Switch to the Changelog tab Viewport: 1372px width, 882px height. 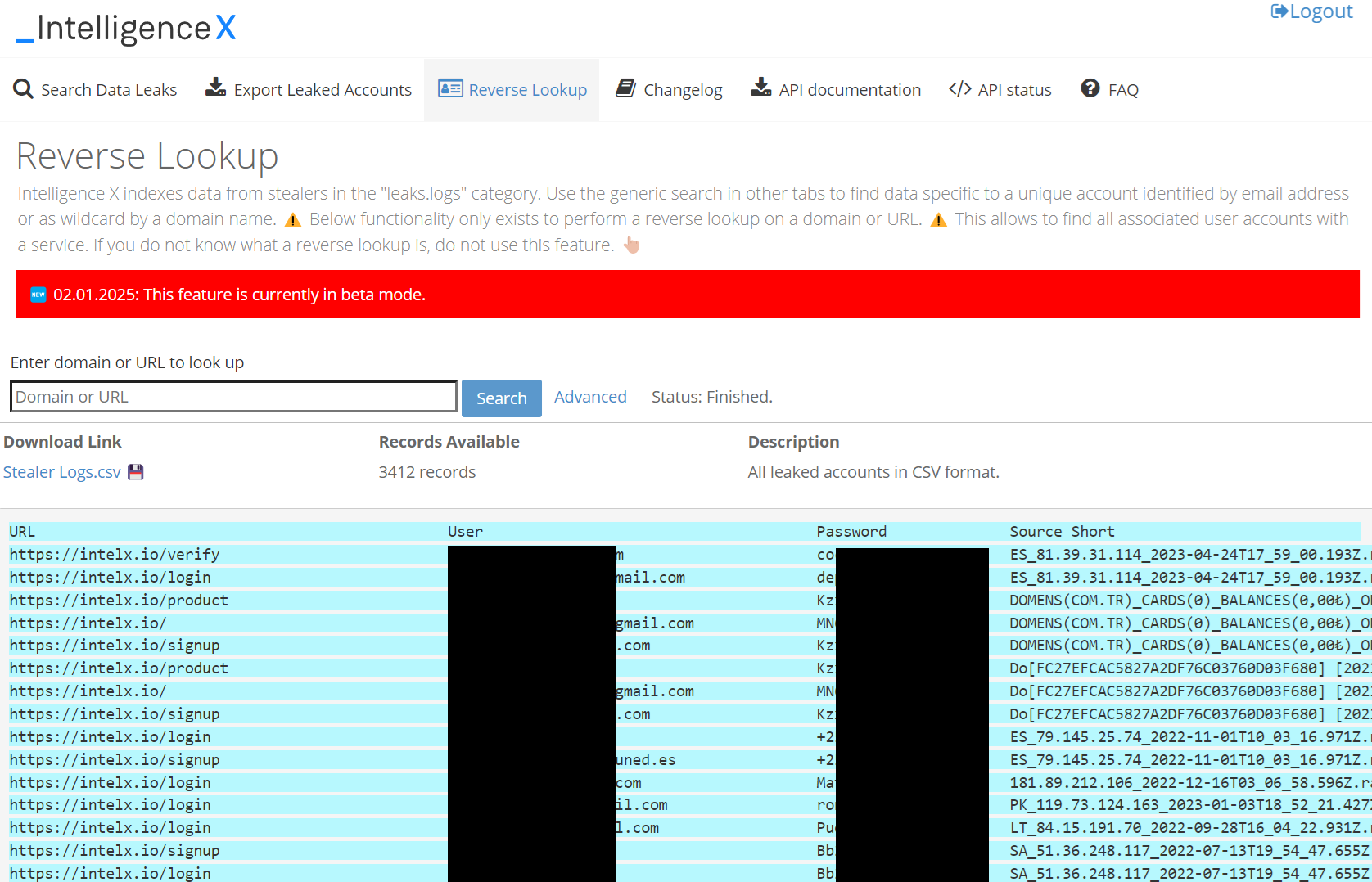coord(682,90)
